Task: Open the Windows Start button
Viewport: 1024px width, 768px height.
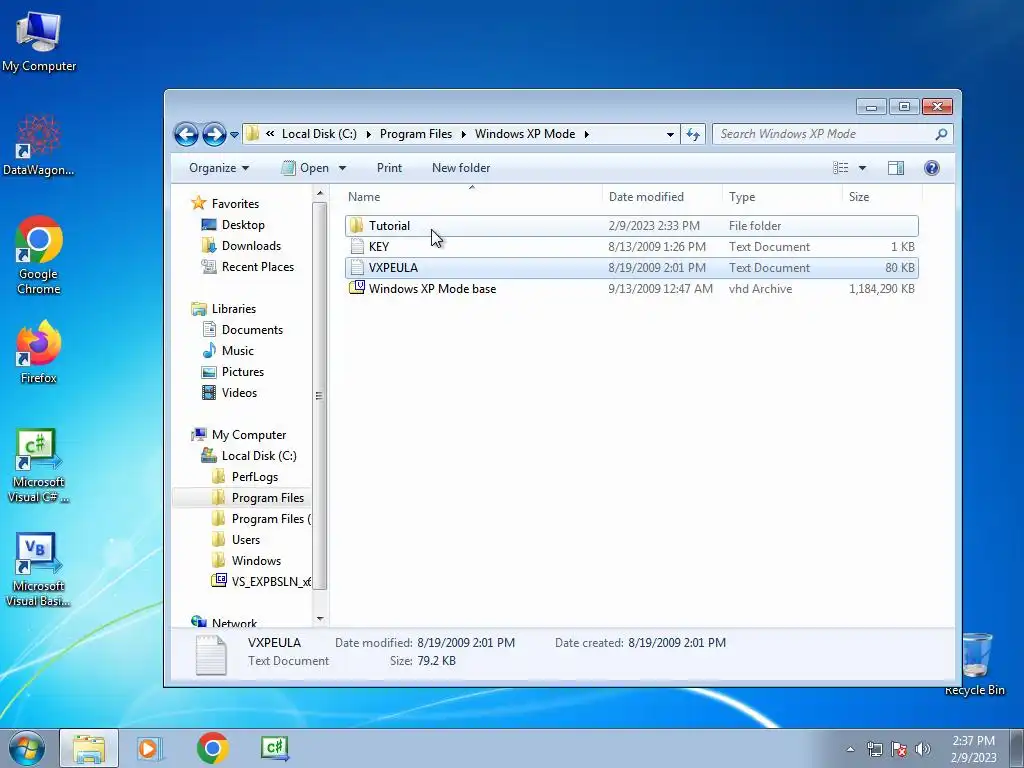Action: coord(27,749)
